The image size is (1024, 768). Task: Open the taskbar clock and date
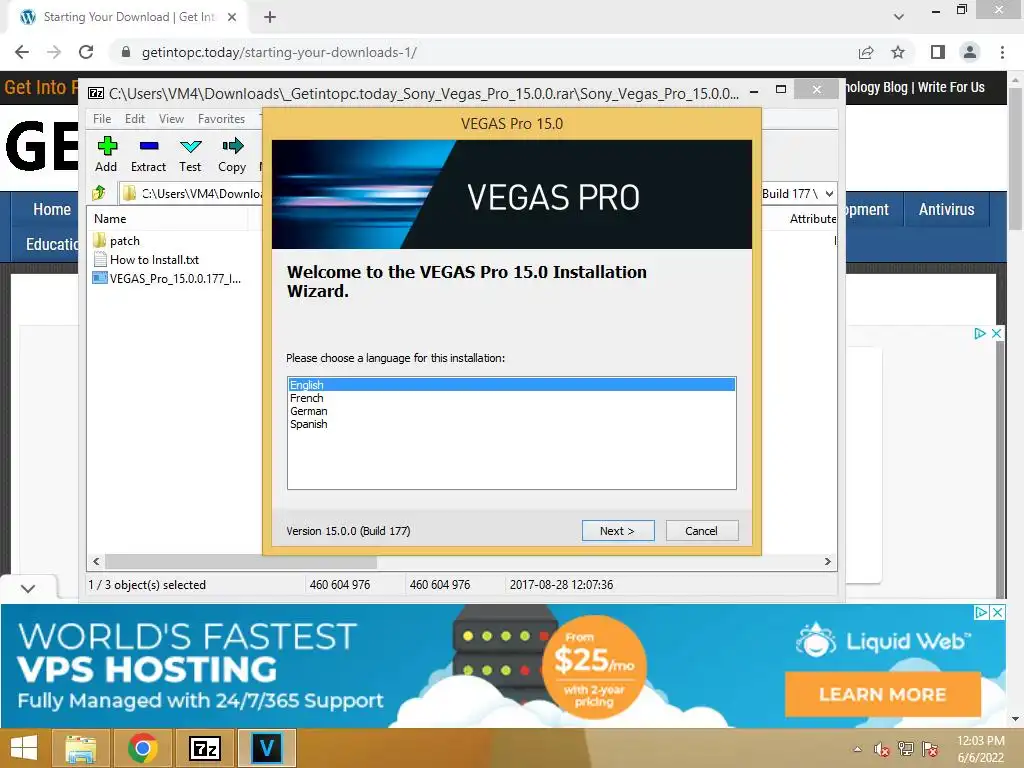click(980, 749)
